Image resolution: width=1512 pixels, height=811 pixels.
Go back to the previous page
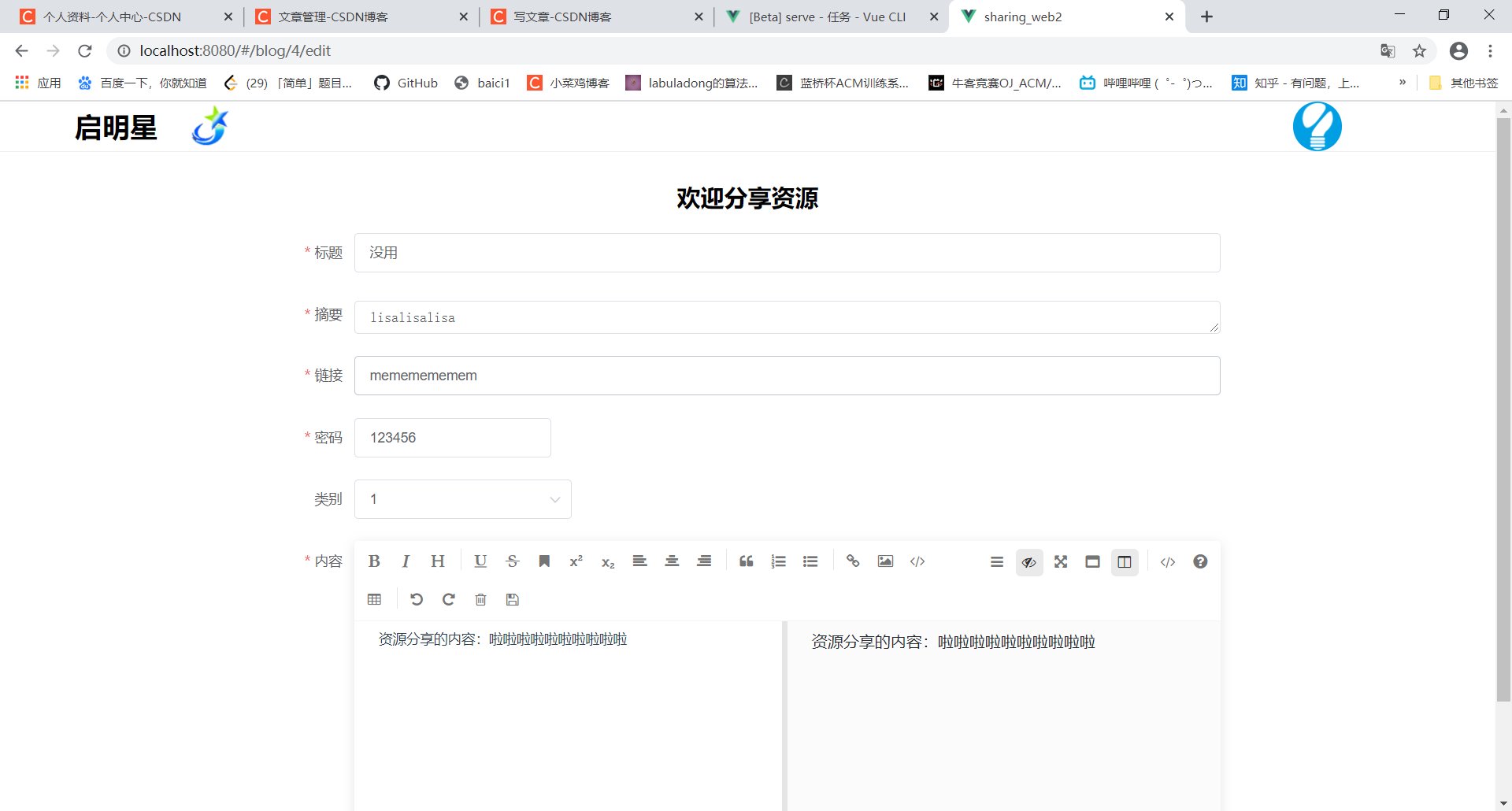point(21,50)
